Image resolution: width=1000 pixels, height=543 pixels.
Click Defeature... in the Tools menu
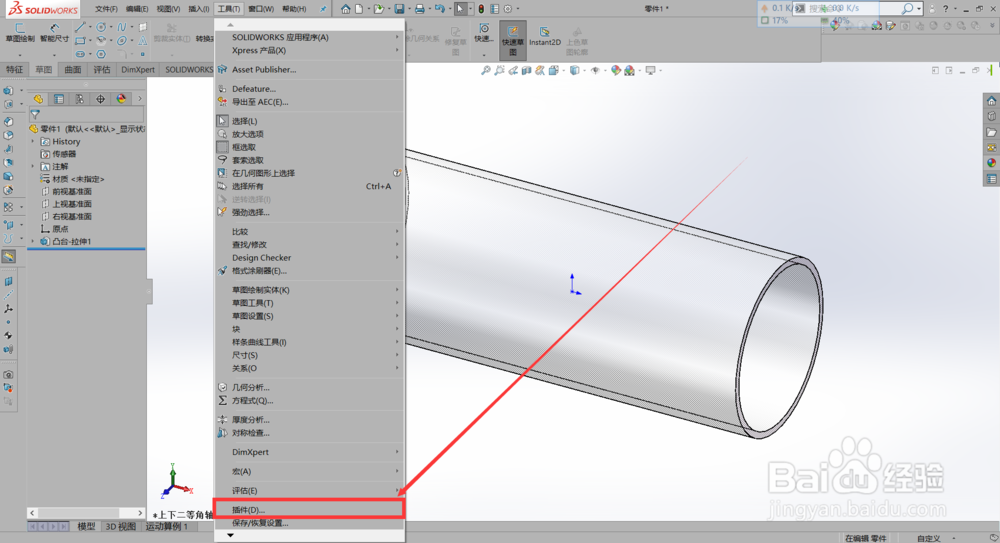coord(309,89)
